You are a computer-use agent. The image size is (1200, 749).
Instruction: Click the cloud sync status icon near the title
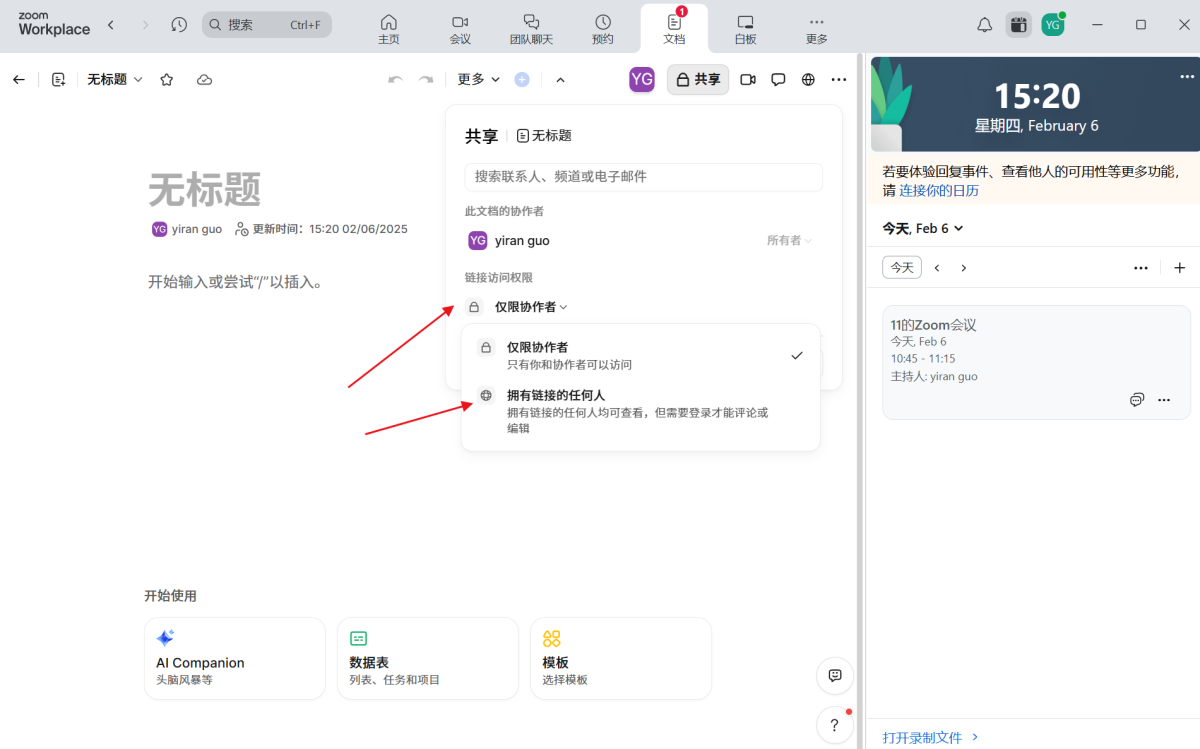204,79
